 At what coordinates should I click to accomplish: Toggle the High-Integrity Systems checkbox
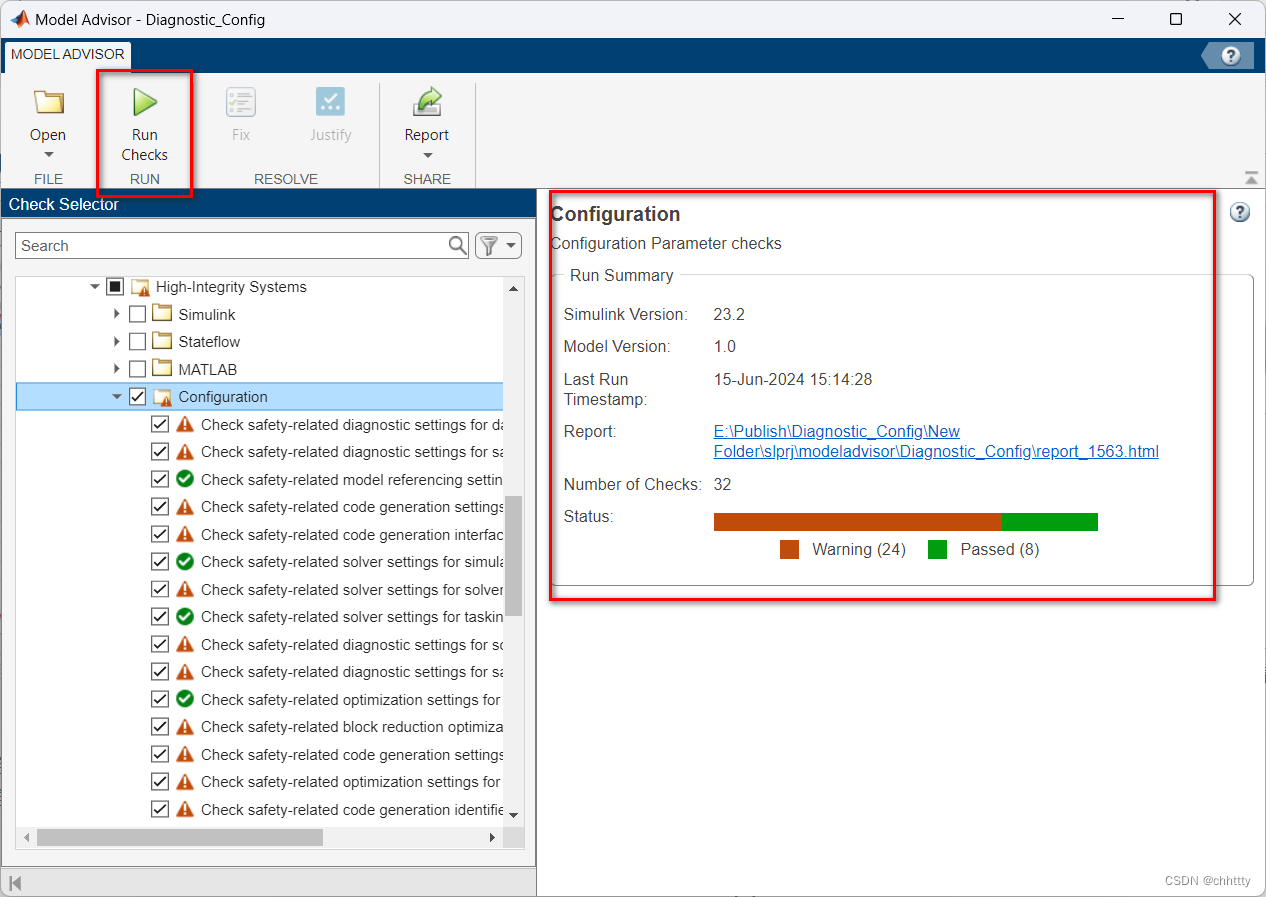pyautogui.click(x=115, y=287)
